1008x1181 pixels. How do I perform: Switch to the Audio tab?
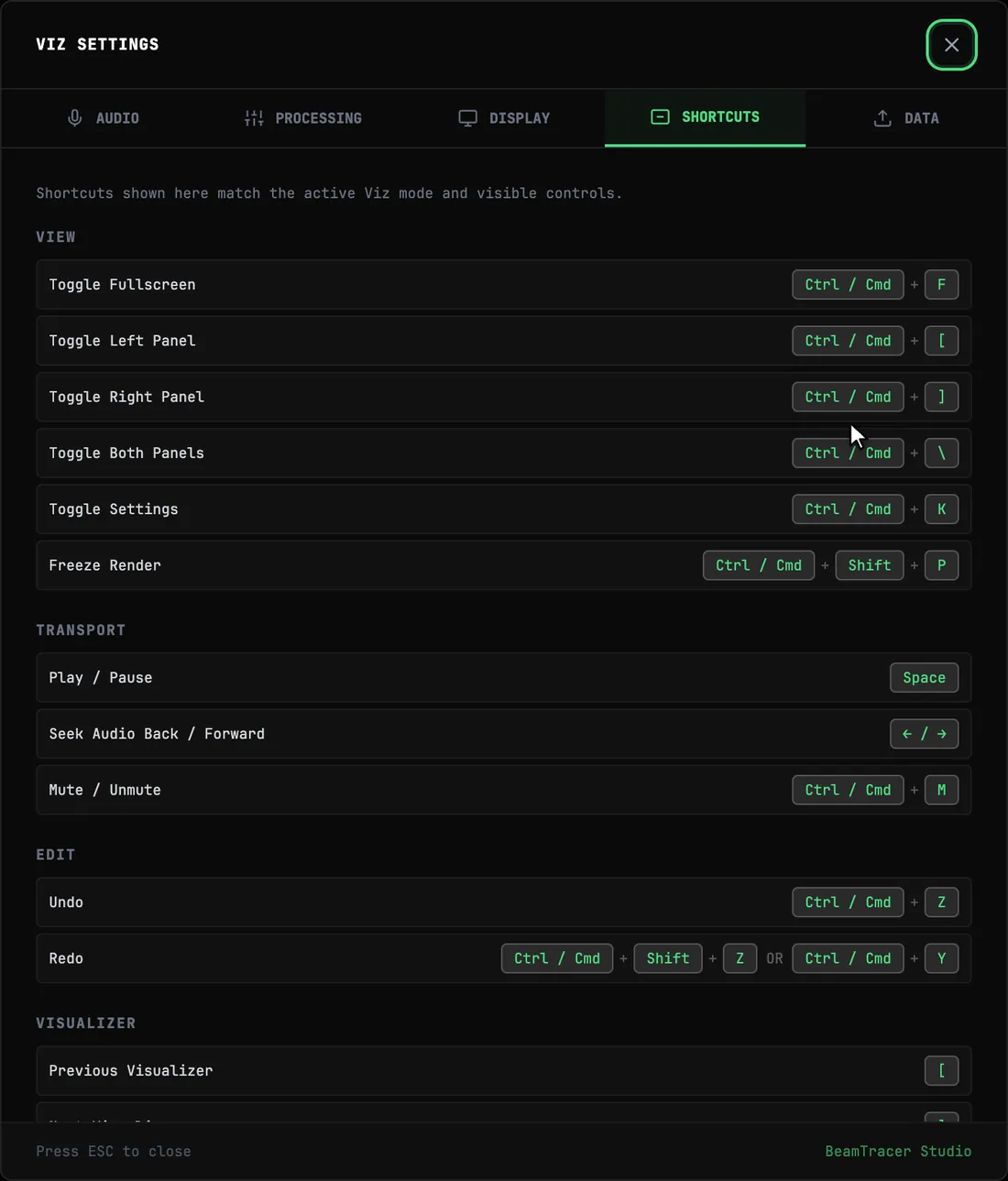point(103,118)
